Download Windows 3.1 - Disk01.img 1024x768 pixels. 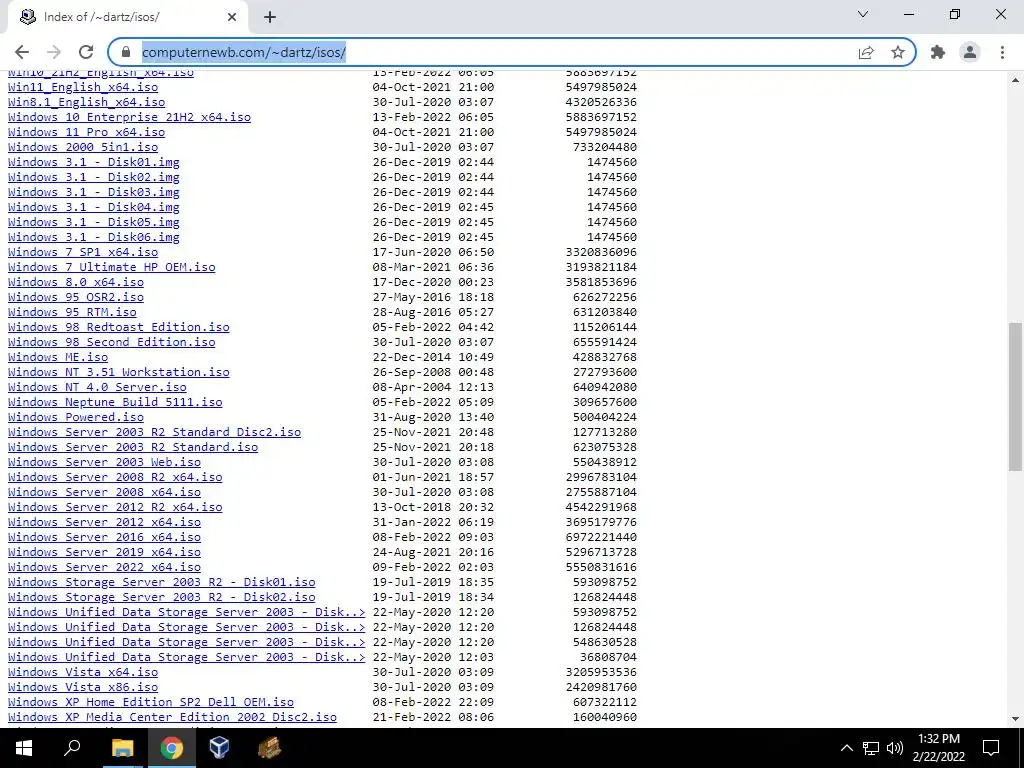pos(93,162)
